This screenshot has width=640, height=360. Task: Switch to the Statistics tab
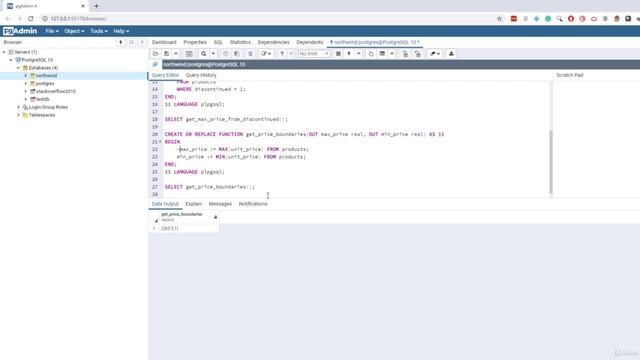pos(240,42)
